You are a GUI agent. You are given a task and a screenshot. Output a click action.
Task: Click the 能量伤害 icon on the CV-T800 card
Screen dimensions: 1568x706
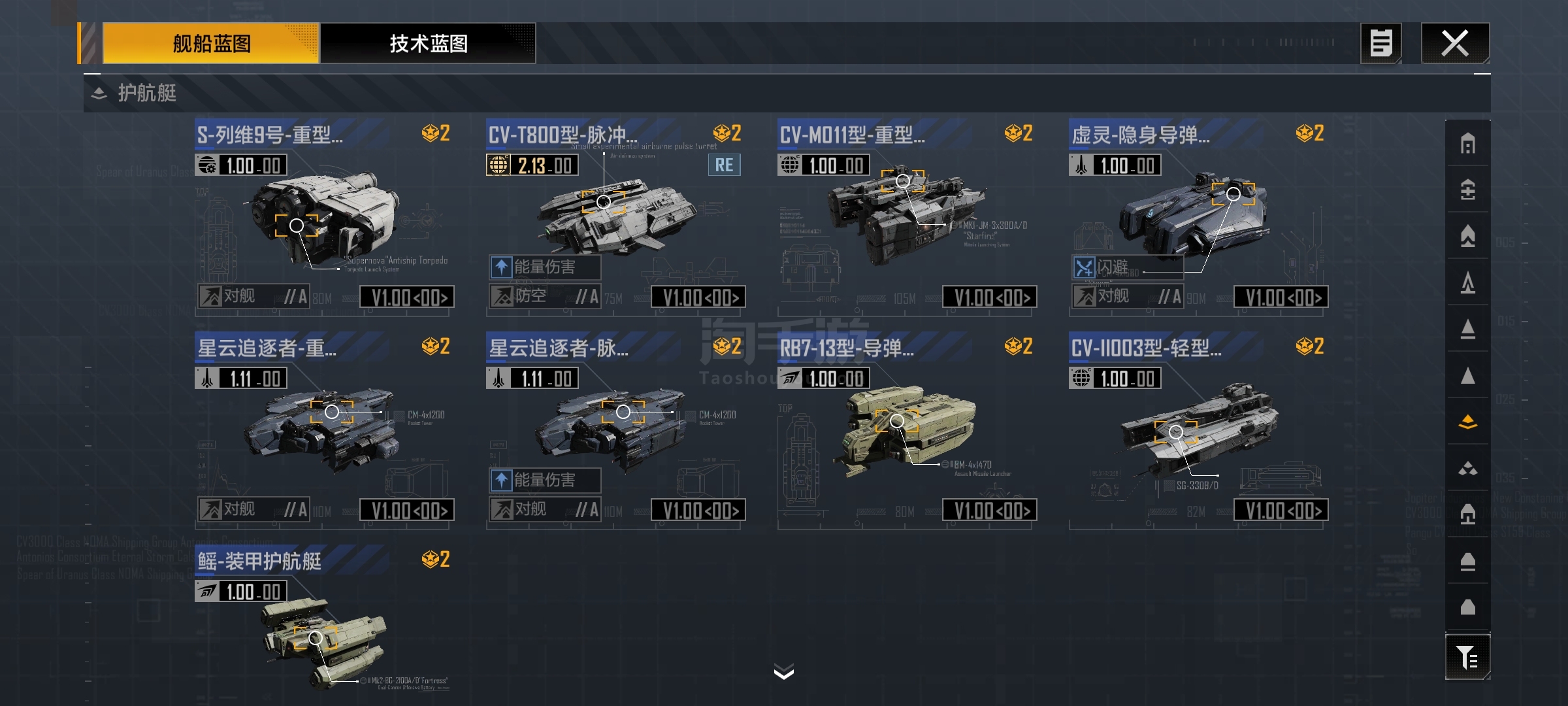501,267
